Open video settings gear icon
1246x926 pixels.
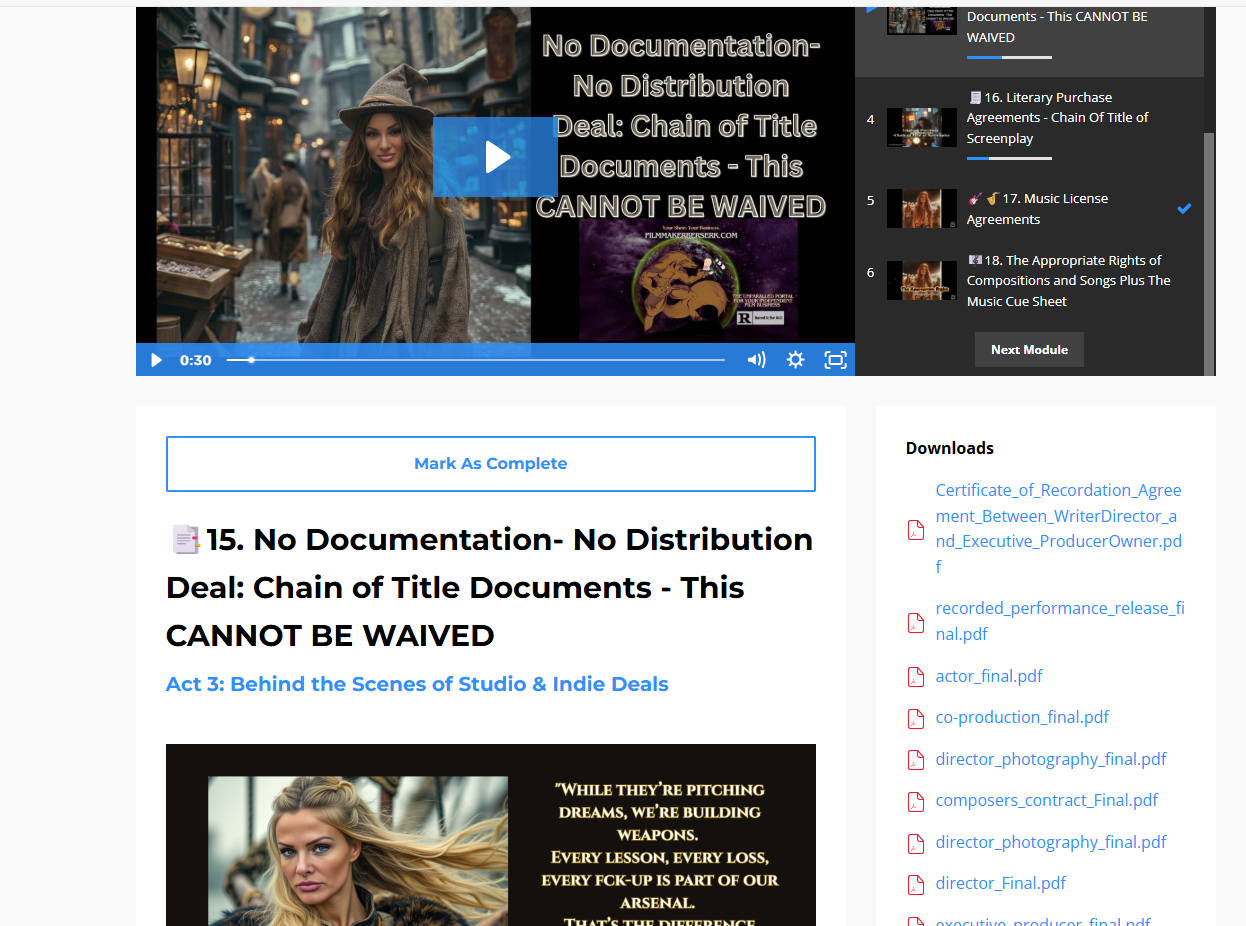click(795, 360)
